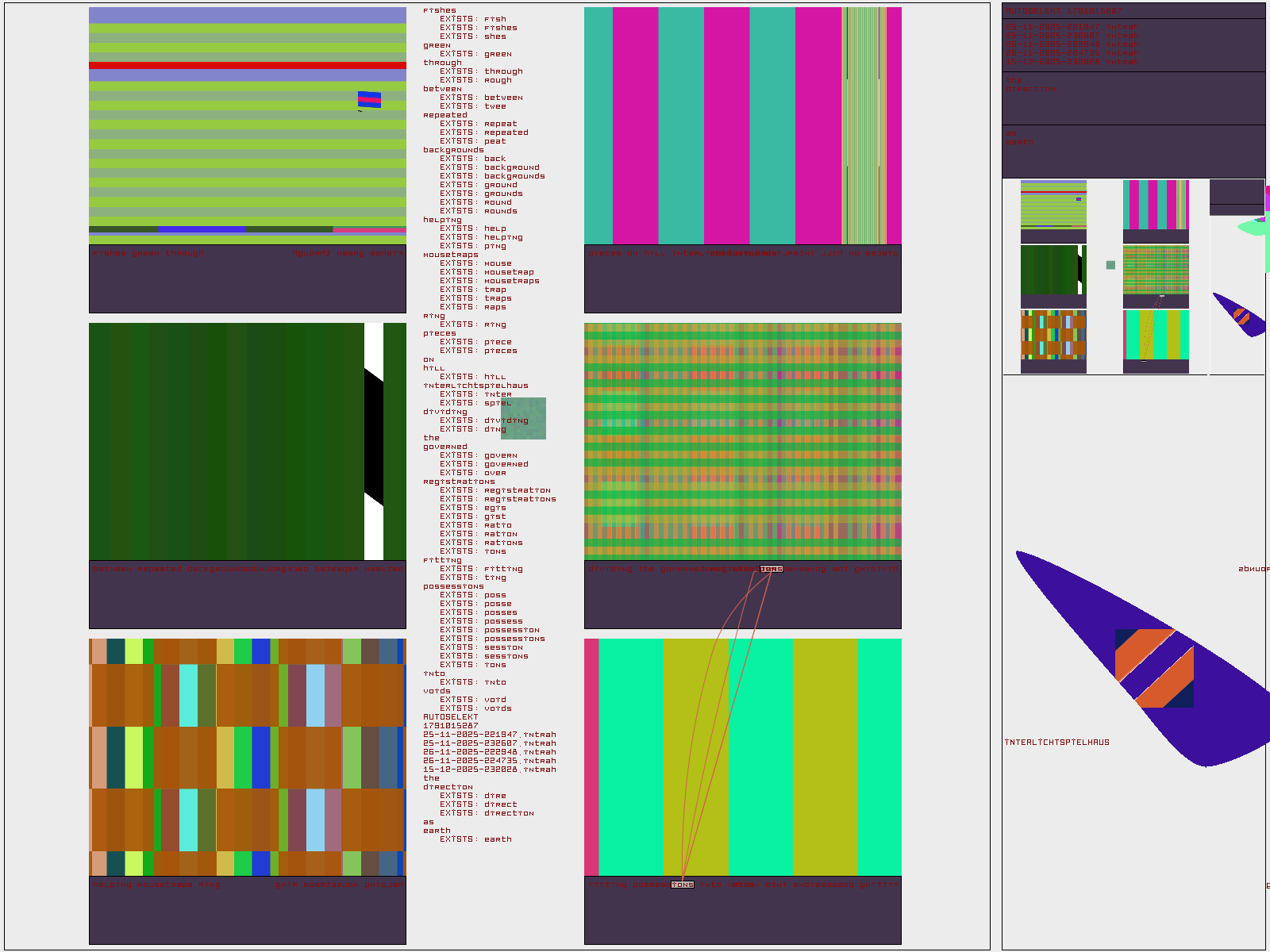Image resolution: width=1270 pixels, height=952 pixels.
Task: Click the small purple leaf shape beside the thumbnail grid
Action: (x=1240, y=315)
